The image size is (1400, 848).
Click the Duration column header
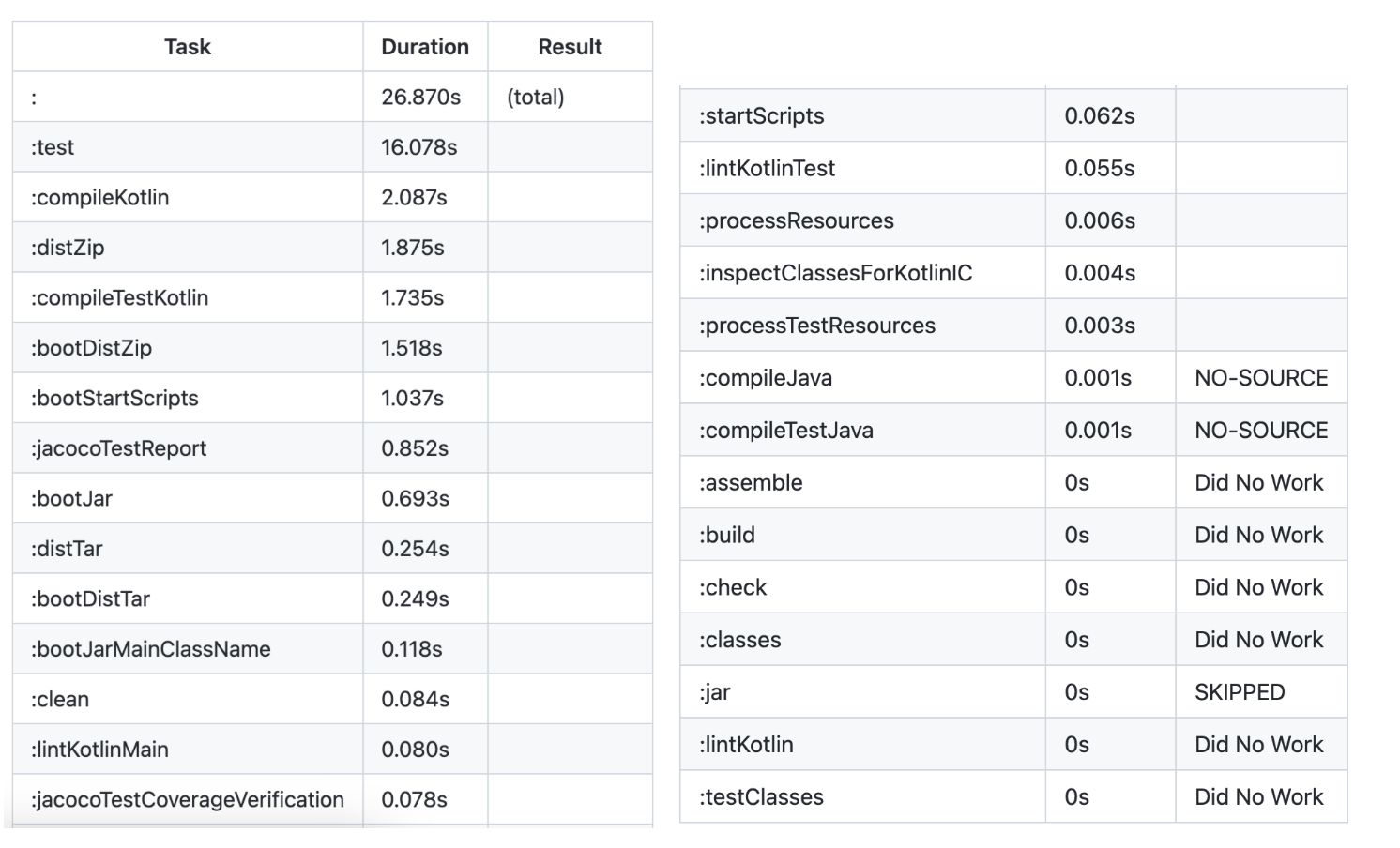(425, 47)
